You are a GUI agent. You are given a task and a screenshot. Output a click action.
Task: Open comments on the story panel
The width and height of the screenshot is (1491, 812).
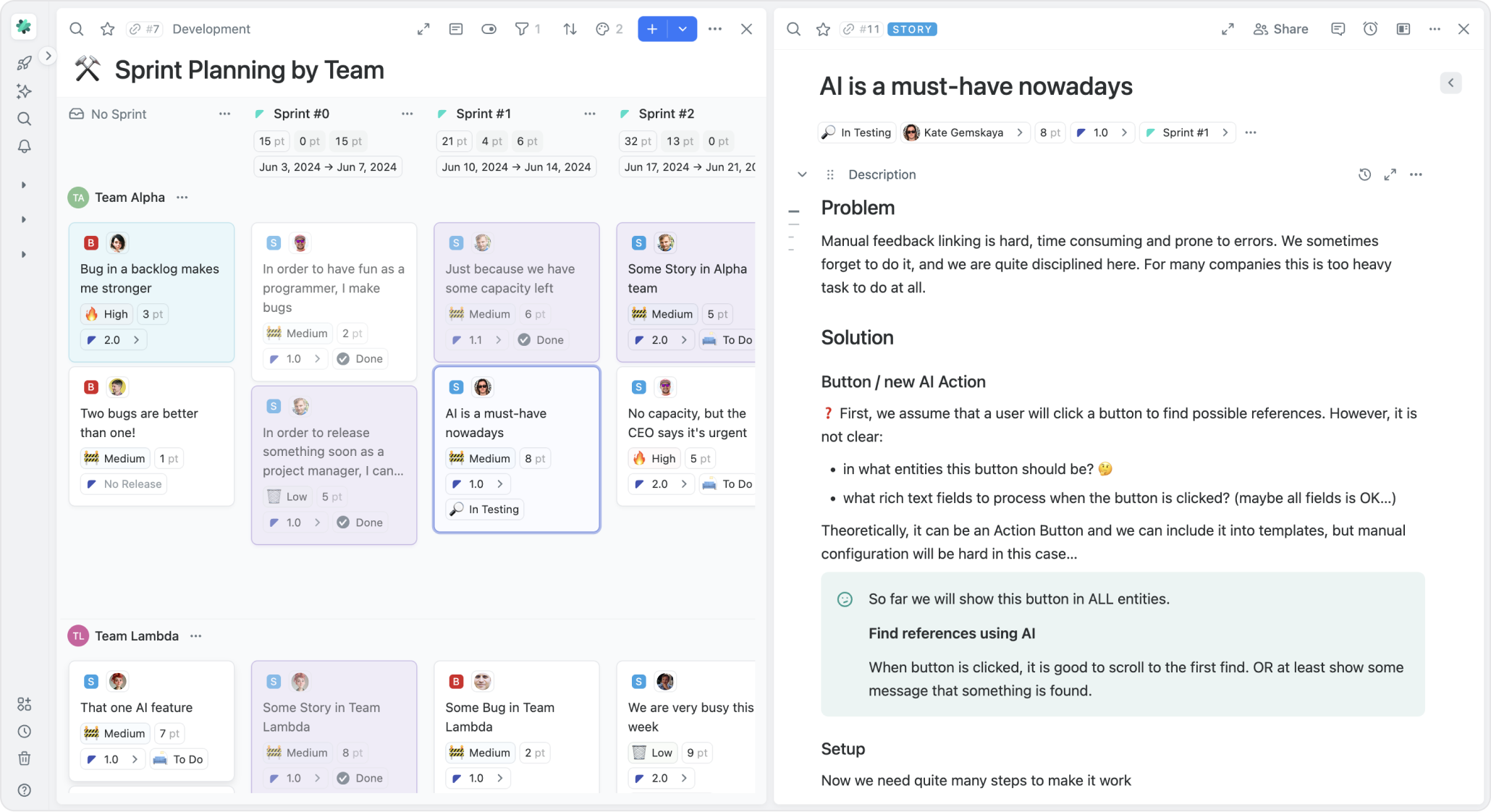click(1338, 29)
